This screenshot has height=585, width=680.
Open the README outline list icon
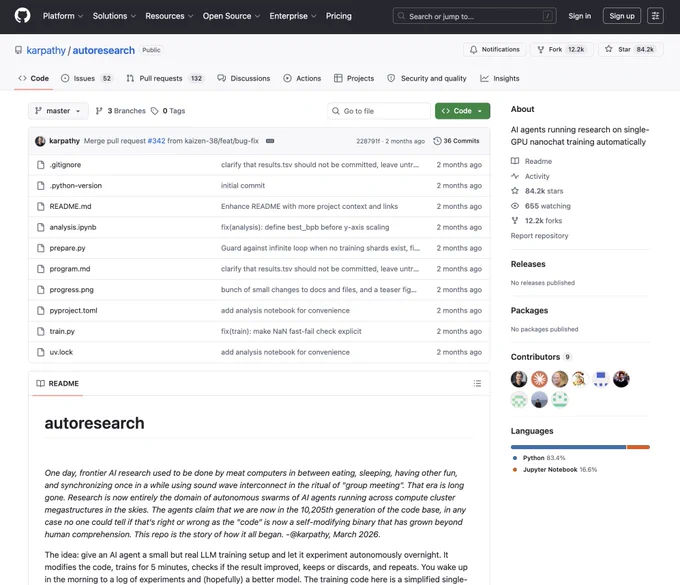click(x=477, y=383)
